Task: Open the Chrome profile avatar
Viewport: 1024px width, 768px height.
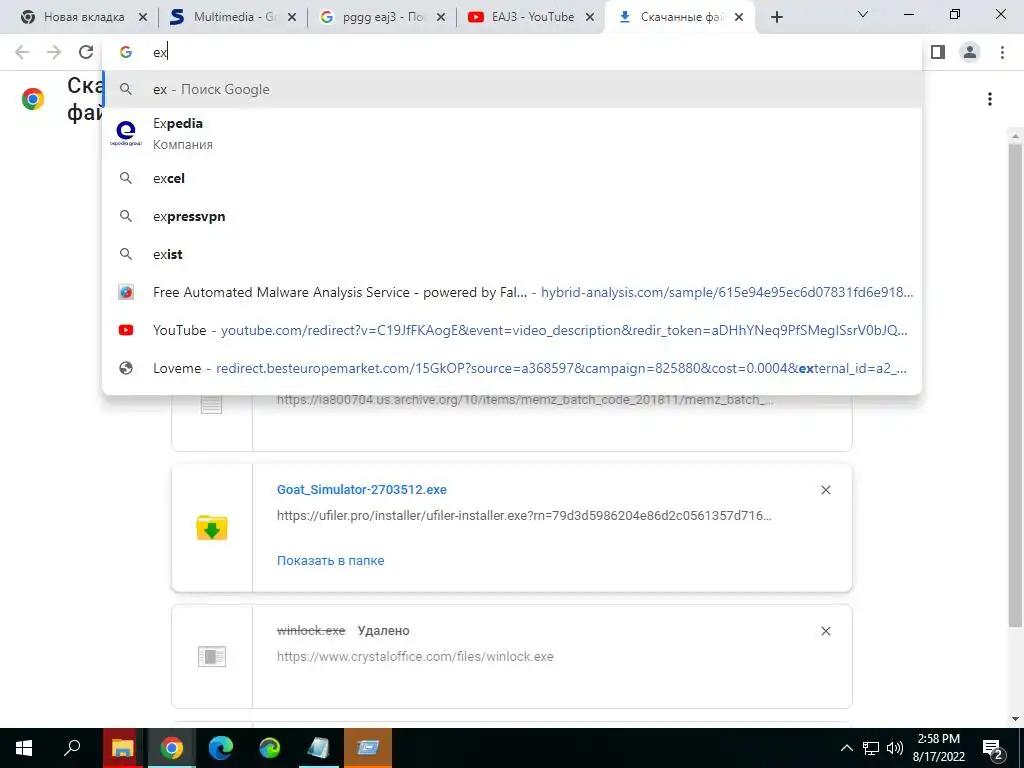Action: coord(970,52)
